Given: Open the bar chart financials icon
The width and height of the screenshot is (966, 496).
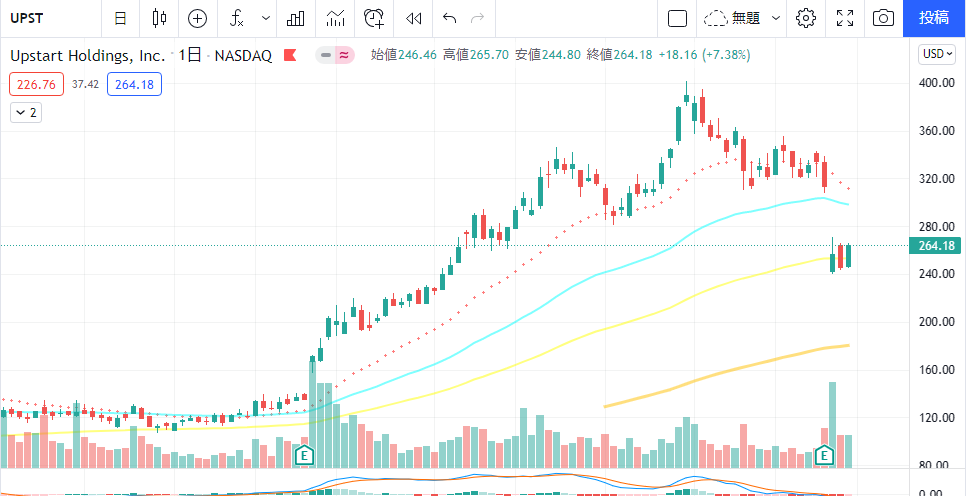Looking at the screenshot, I should pyautogui.click(x=296, y=18).
